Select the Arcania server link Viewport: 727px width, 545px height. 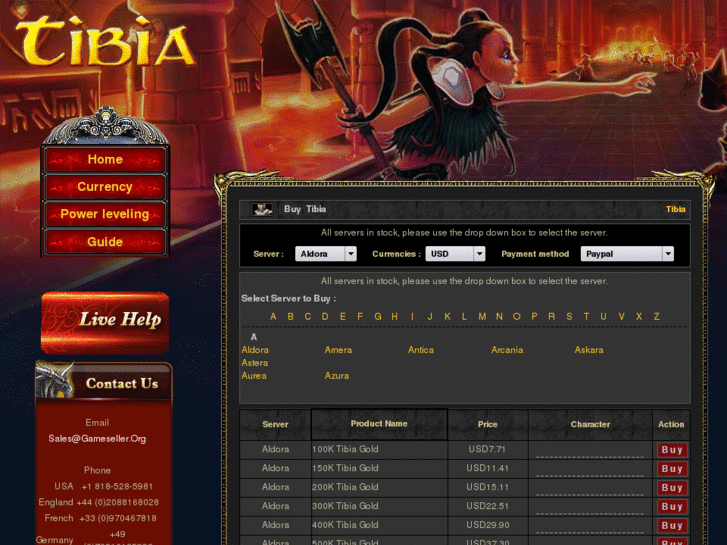(x=507, y=350)
